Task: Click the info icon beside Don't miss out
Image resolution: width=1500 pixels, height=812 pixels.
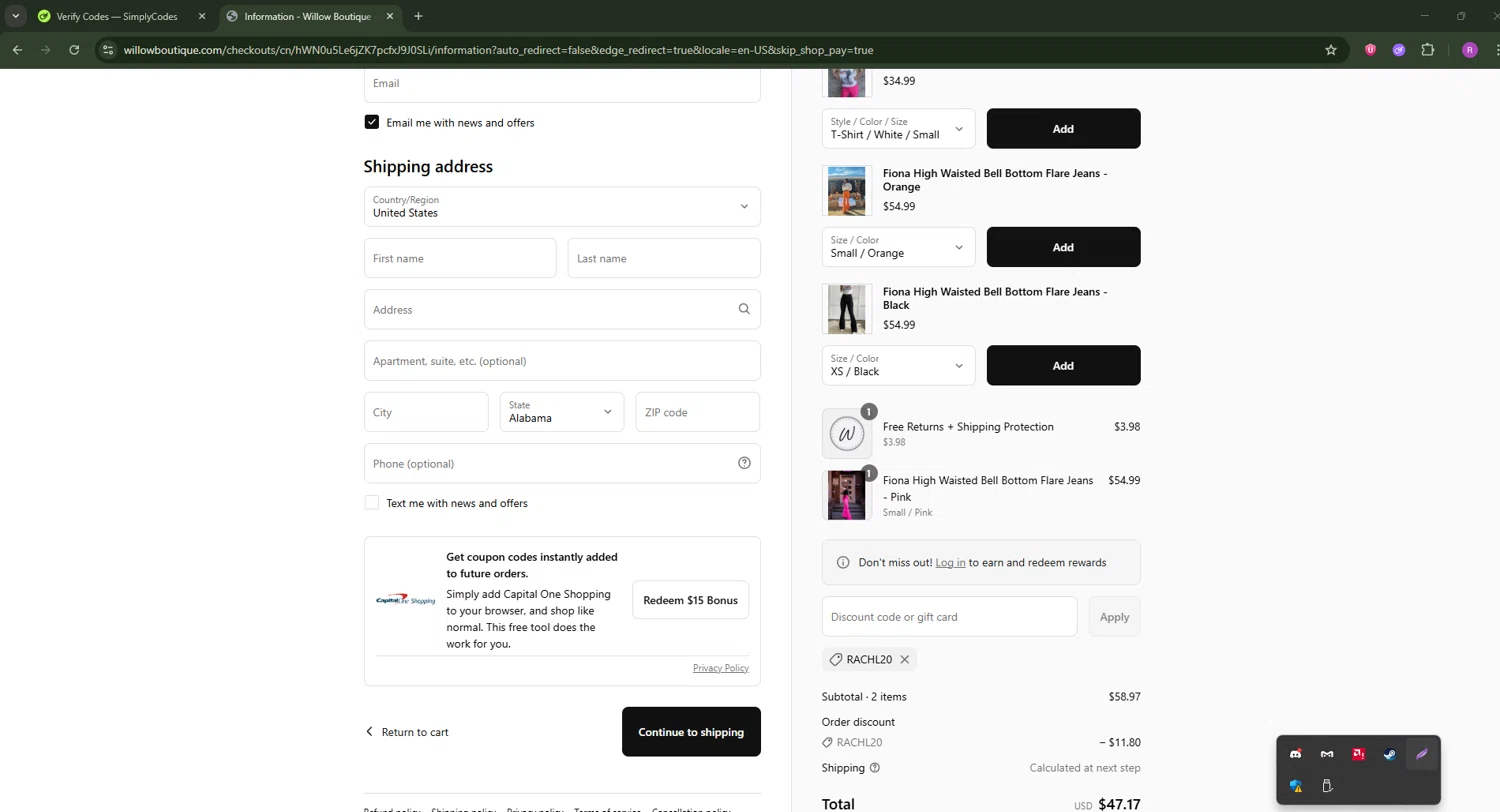Action: [843, 562]
